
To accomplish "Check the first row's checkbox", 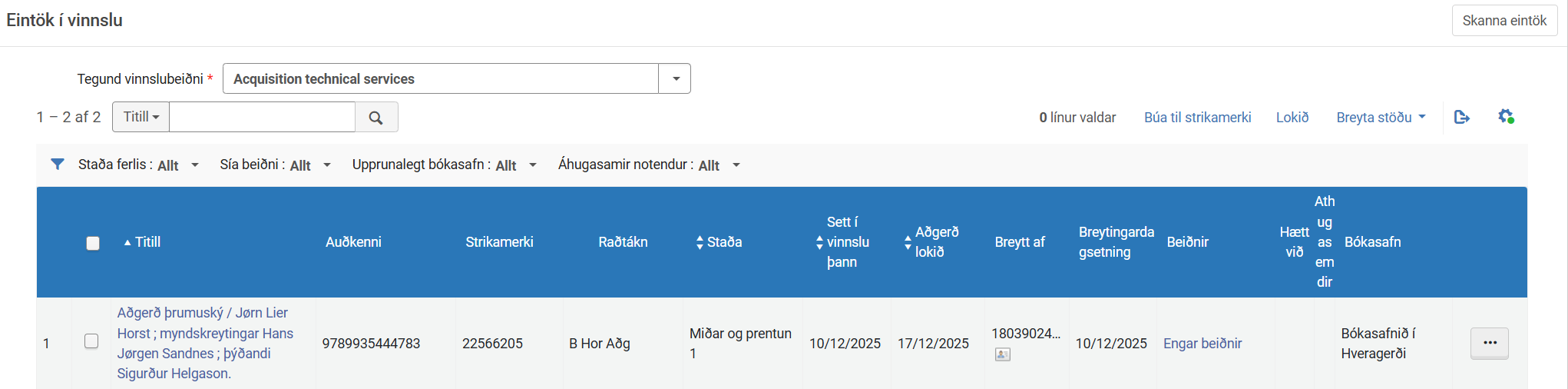I will click(91, 341).
